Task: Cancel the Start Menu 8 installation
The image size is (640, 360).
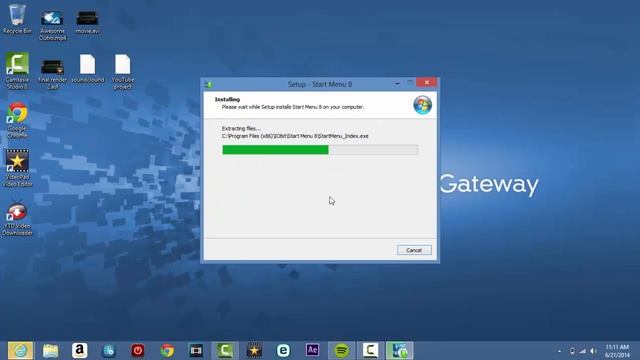Action: pos(414,250)
